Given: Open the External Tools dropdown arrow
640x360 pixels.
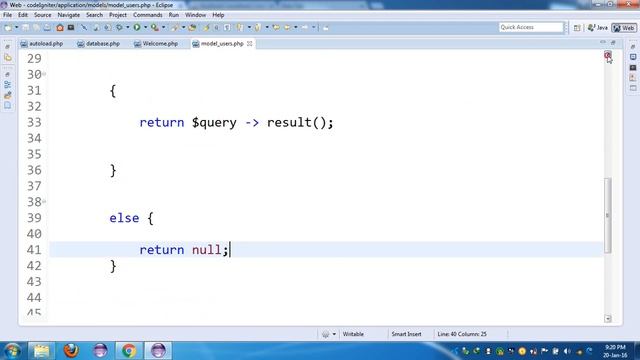Looking at the screenshot, I should [163, 28].
